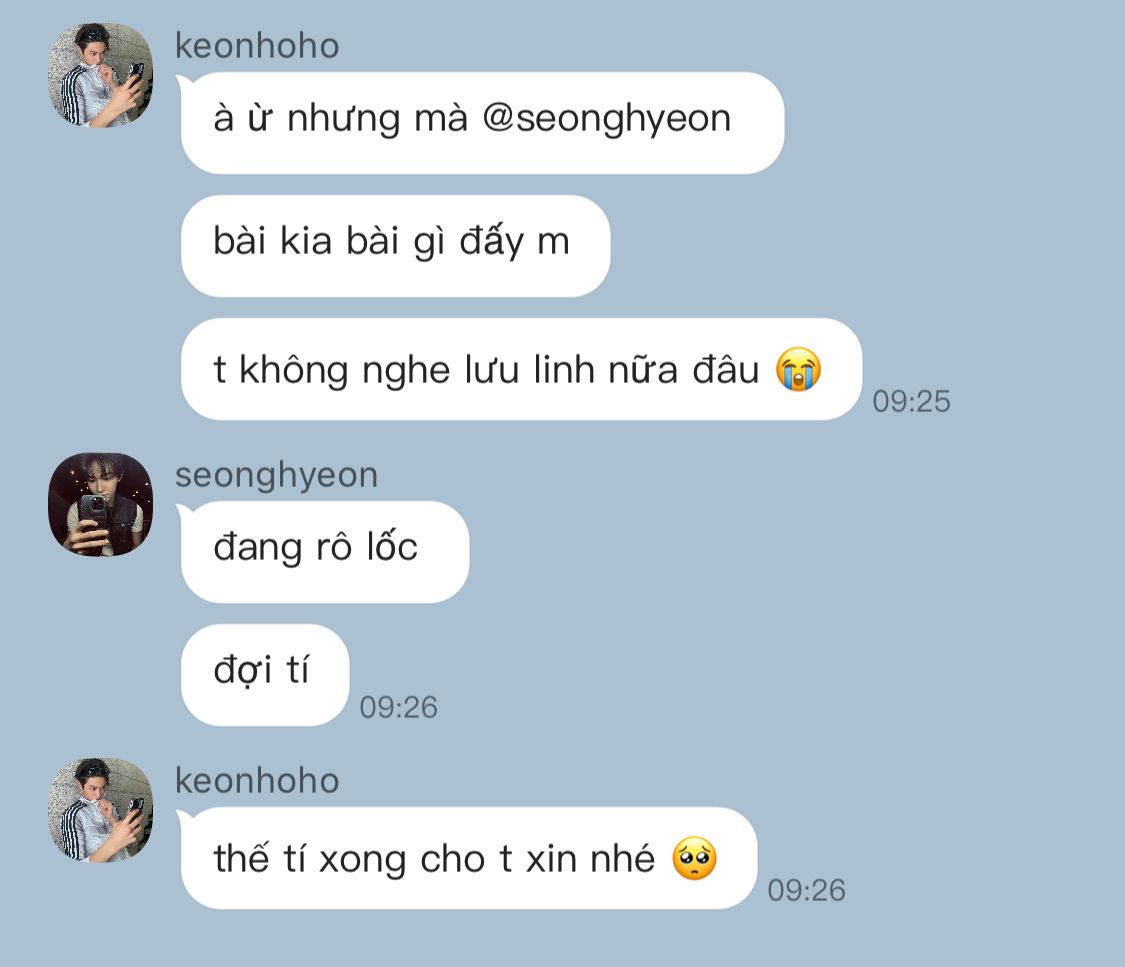
Task: Tap the keonhoho username above the last message
Action: 257,780
